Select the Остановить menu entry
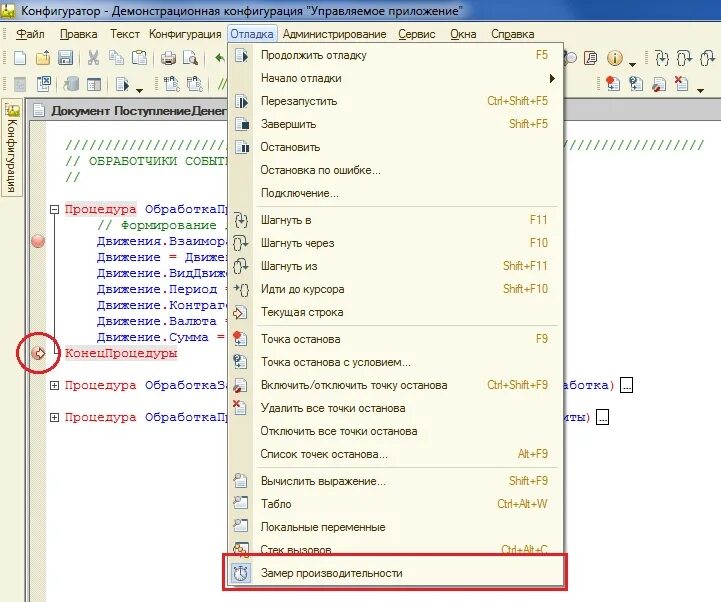This screenshot has height=602, width=721. [x=395, y=147]
